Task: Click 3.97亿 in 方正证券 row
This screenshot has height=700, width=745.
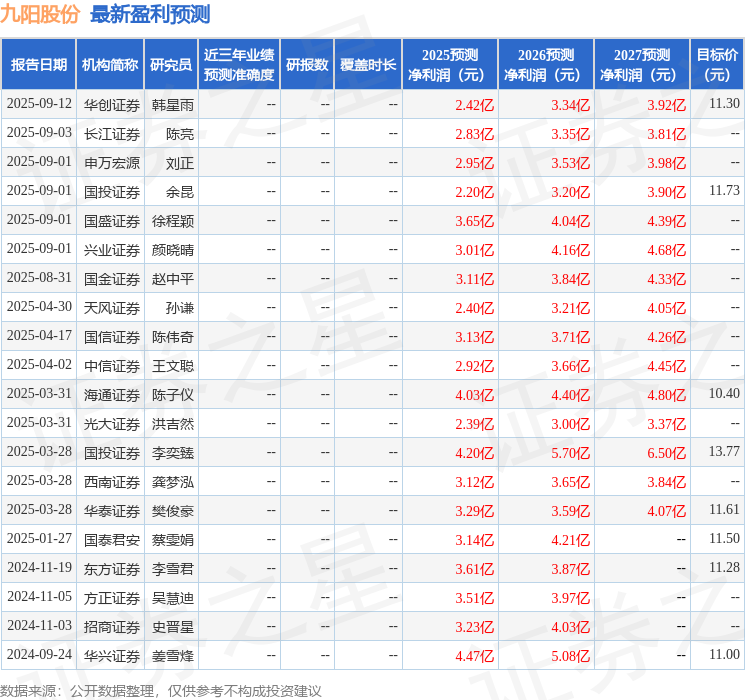Action: pyautogui.click(x=570, y=598)
